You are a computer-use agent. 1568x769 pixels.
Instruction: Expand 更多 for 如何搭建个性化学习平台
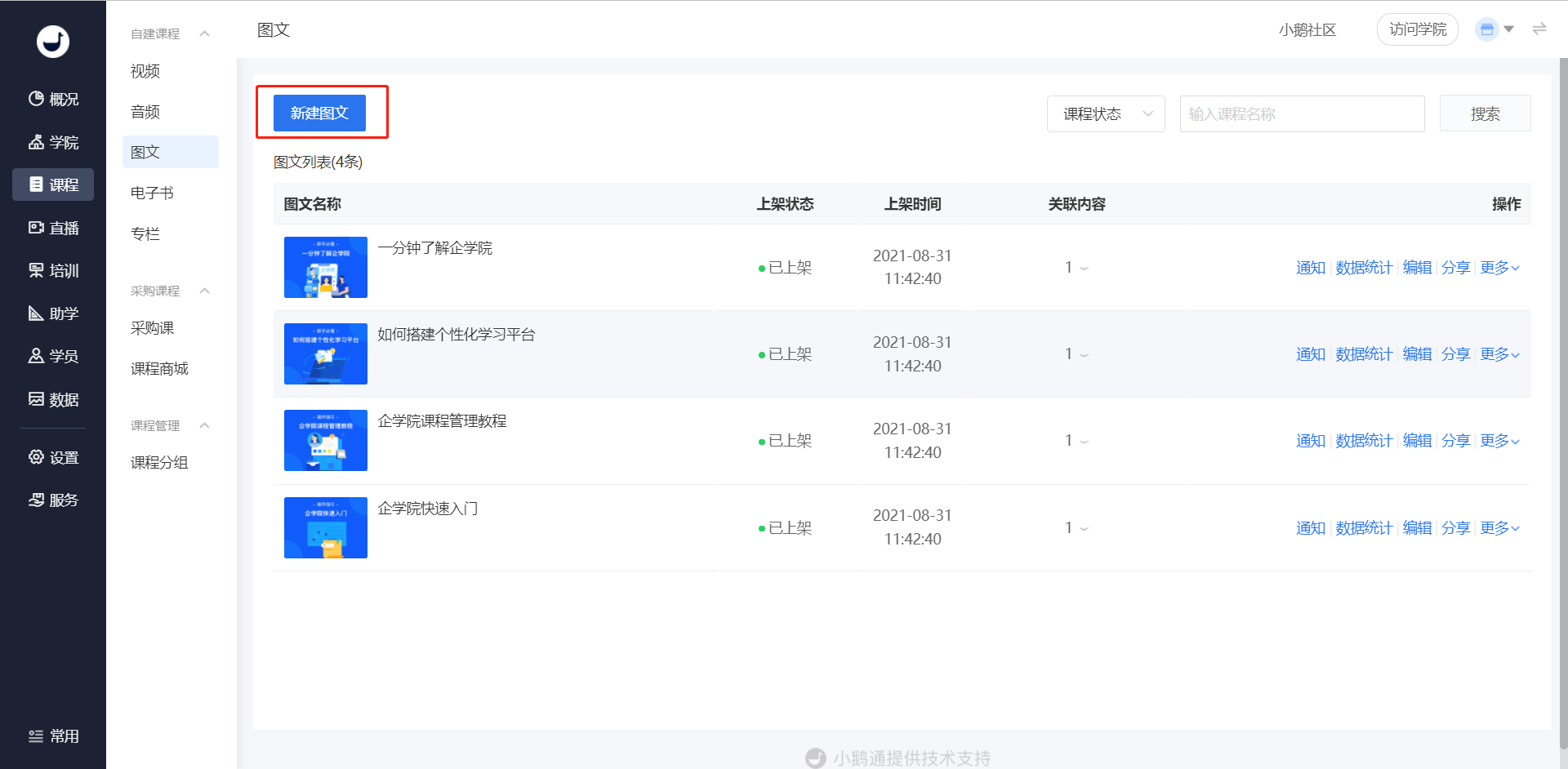[x=1499, y=354]
